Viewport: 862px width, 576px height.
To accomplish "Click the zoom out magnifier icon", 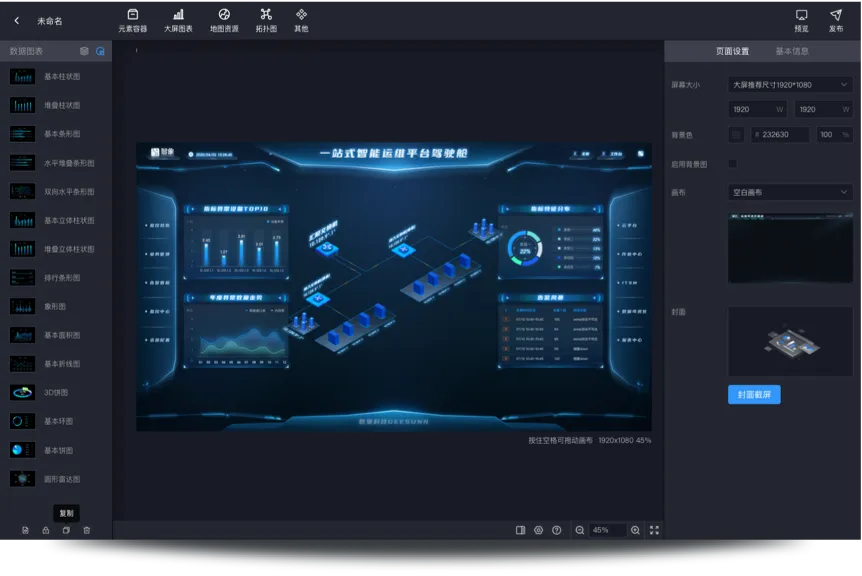I will click(x=580, y=530).
